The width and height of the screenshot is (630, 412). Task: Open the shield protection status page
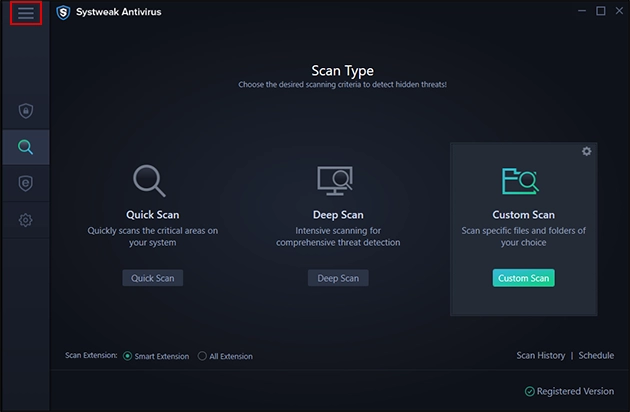pos(25,111)
